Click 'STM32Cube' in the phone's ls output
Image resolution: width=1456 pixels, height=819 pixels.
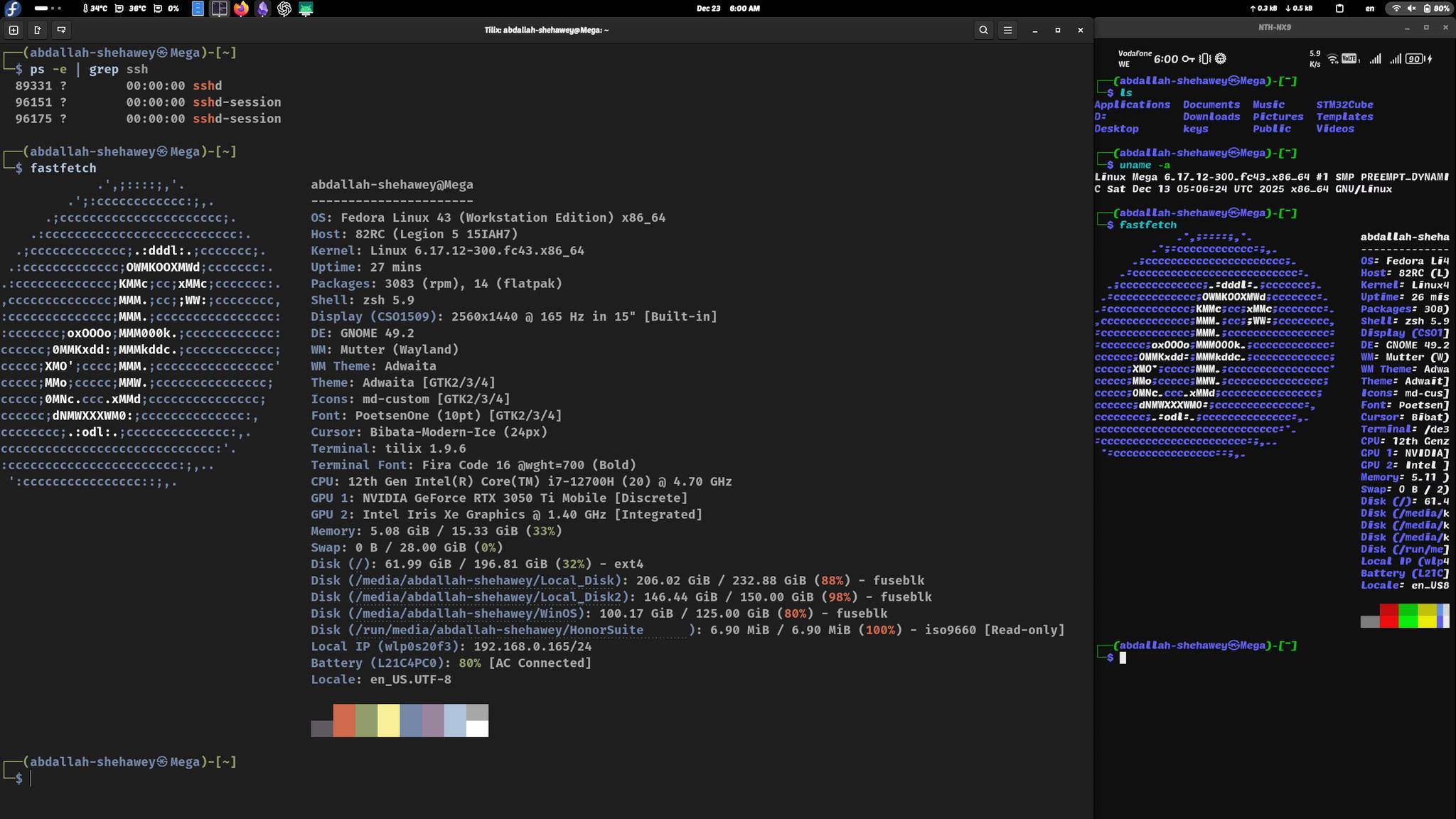point(1344,105)
